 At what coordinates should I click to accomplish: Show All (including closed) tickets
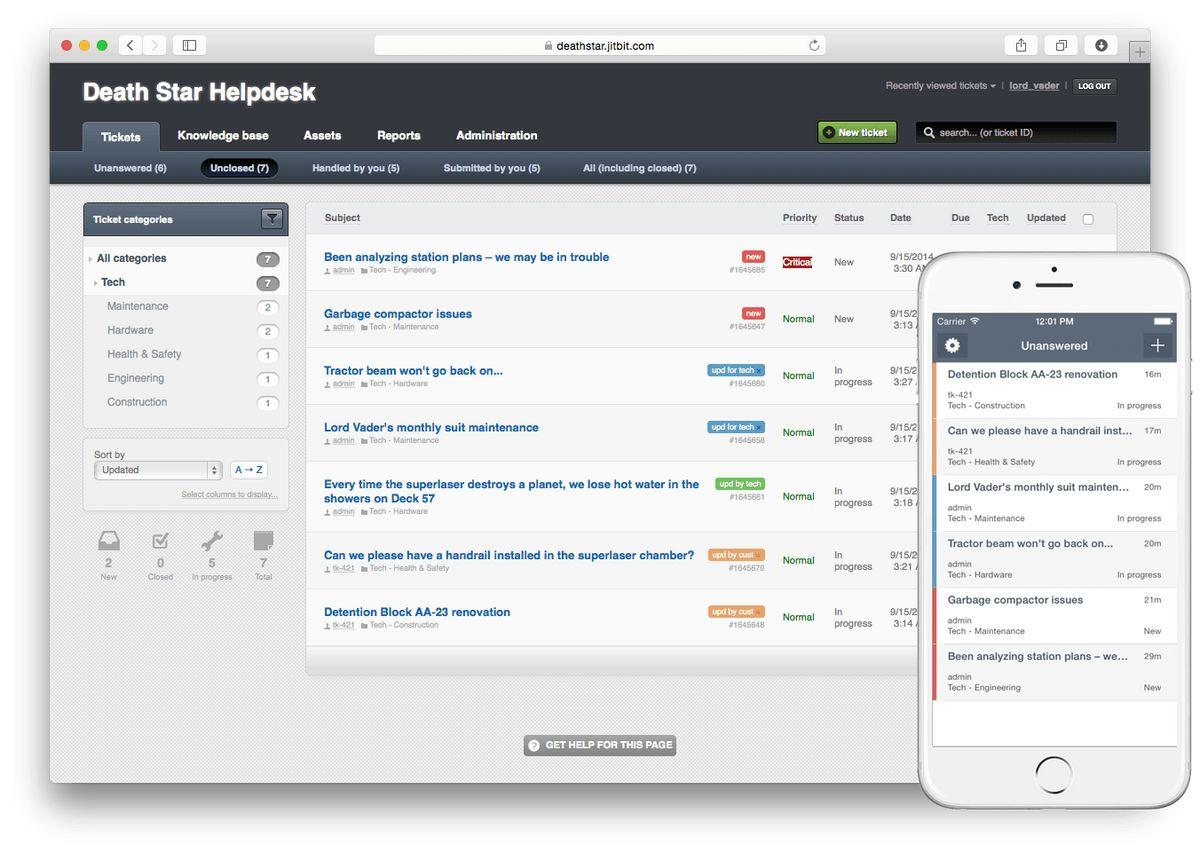point(640,168)
